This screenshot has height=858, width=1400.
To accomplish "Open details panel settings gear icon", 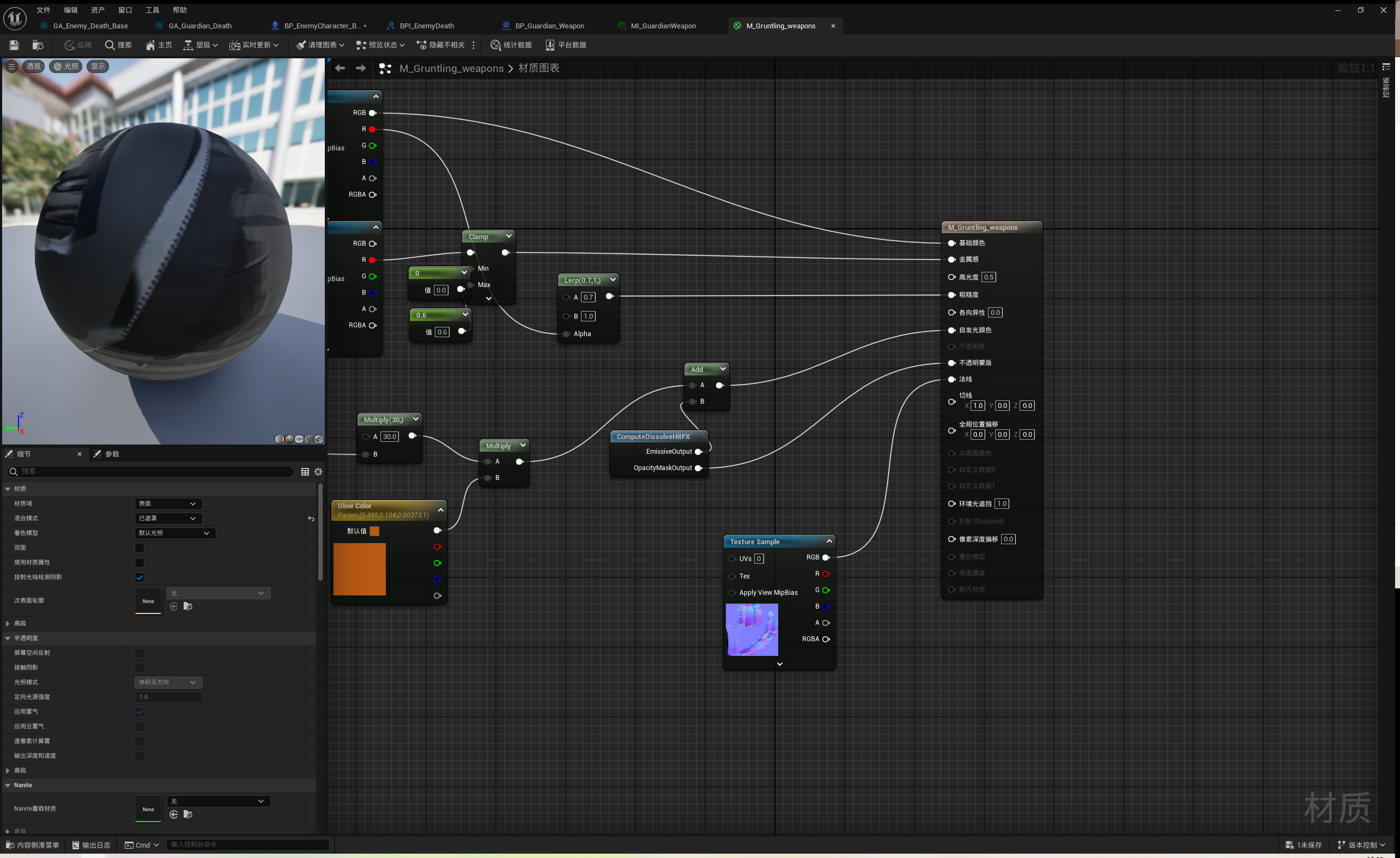I will pos(318,471).
